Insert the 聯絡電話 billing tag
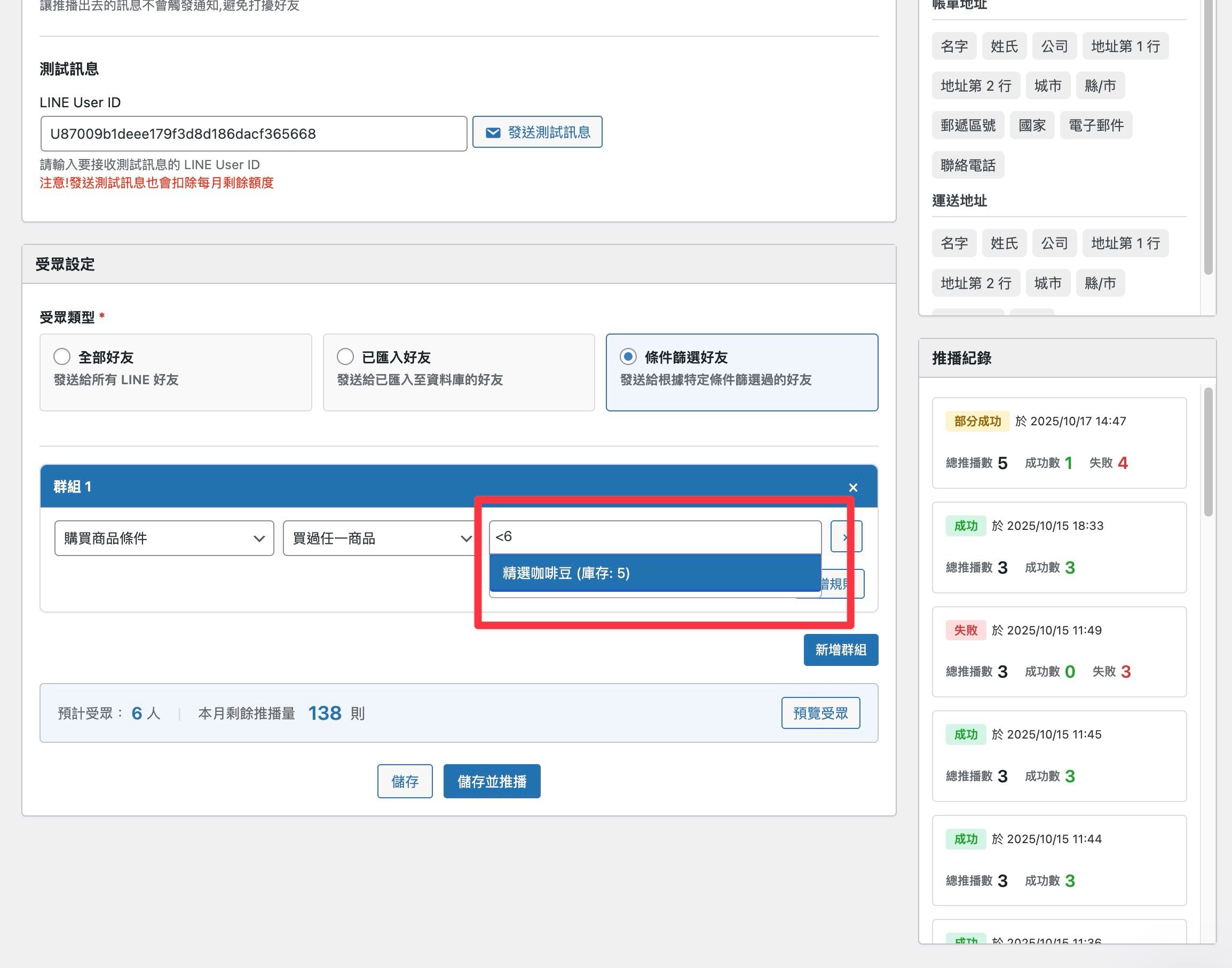Viewport: 1232px width, 968px height. point(968,165)
